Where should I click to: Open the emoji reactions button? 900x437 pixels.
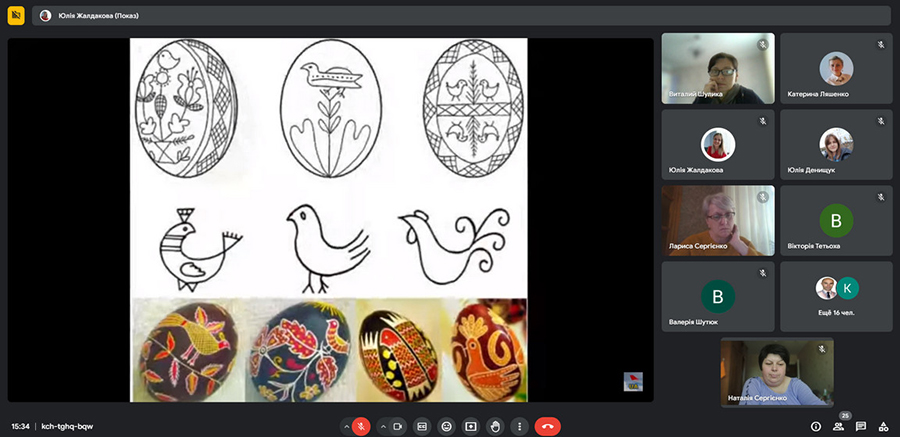point(447,427)
